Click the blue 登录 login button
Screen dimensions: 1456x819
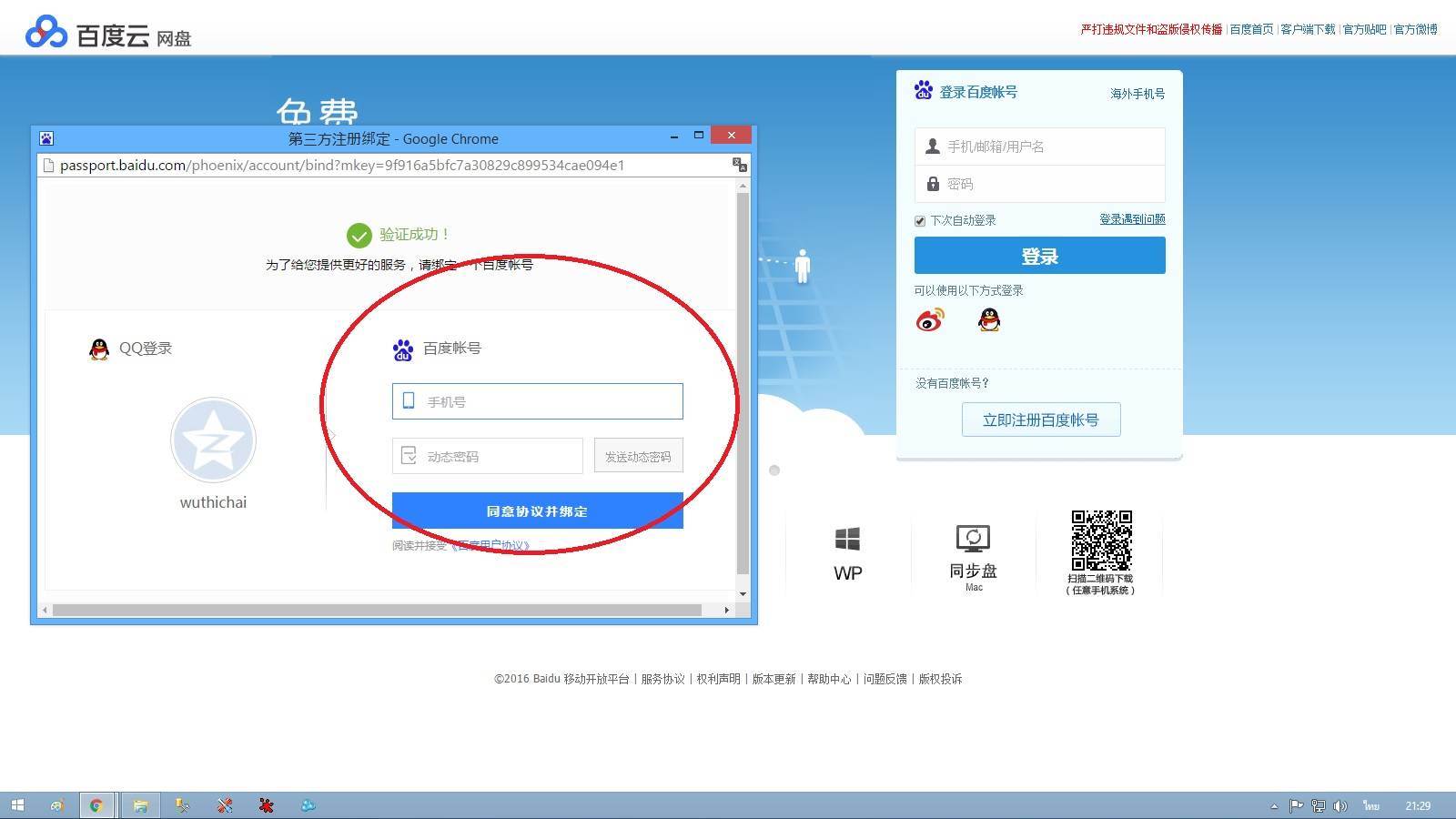(x=1039, y=256)
